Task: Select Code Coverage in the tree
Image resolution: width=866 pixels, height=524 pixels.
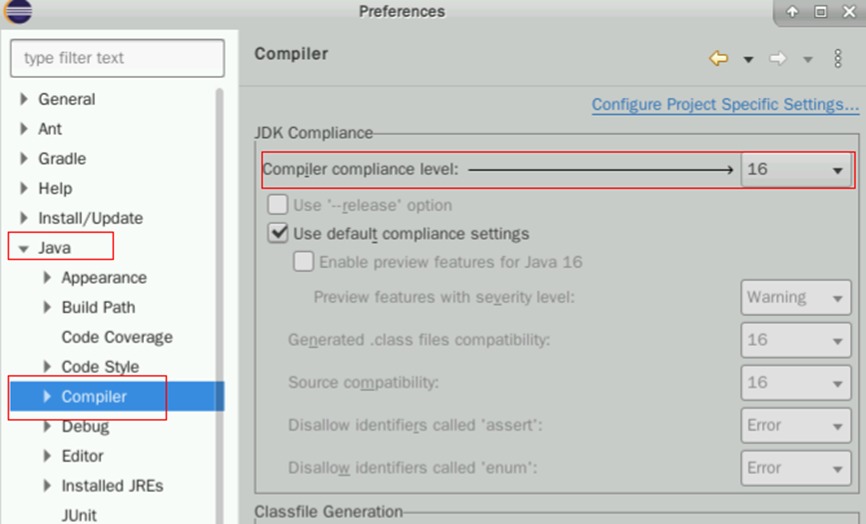Action: [x=117, y=337]
